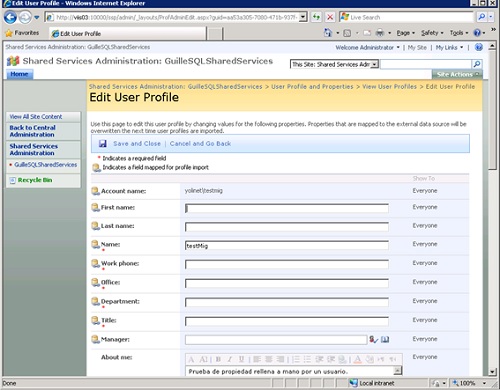Screen dimensions: 500x390
Task: Click the browser Home page icon
Action: point(328,33)
